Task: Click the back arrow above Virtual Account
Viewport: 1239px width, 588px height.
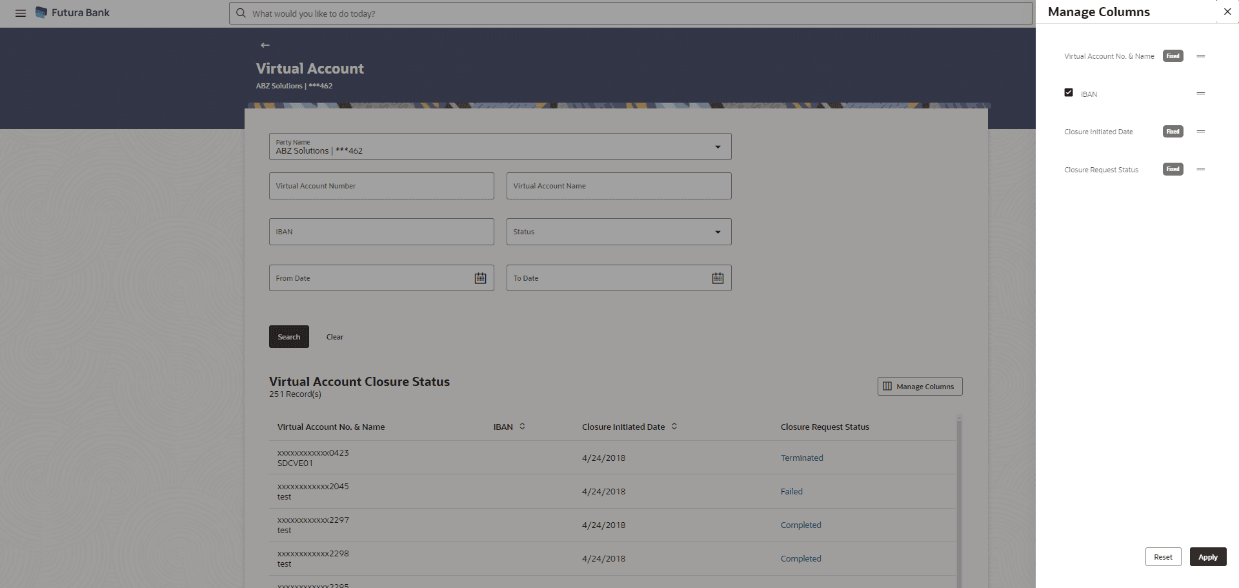Action: [x=264, y=44]
